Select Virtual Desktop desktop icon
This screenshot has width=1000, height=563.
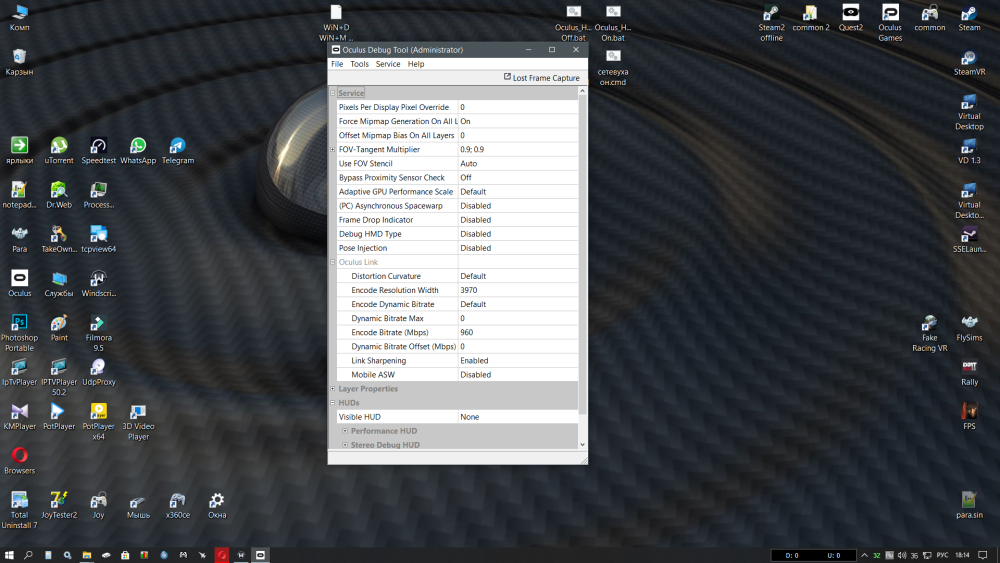point(969,112)
